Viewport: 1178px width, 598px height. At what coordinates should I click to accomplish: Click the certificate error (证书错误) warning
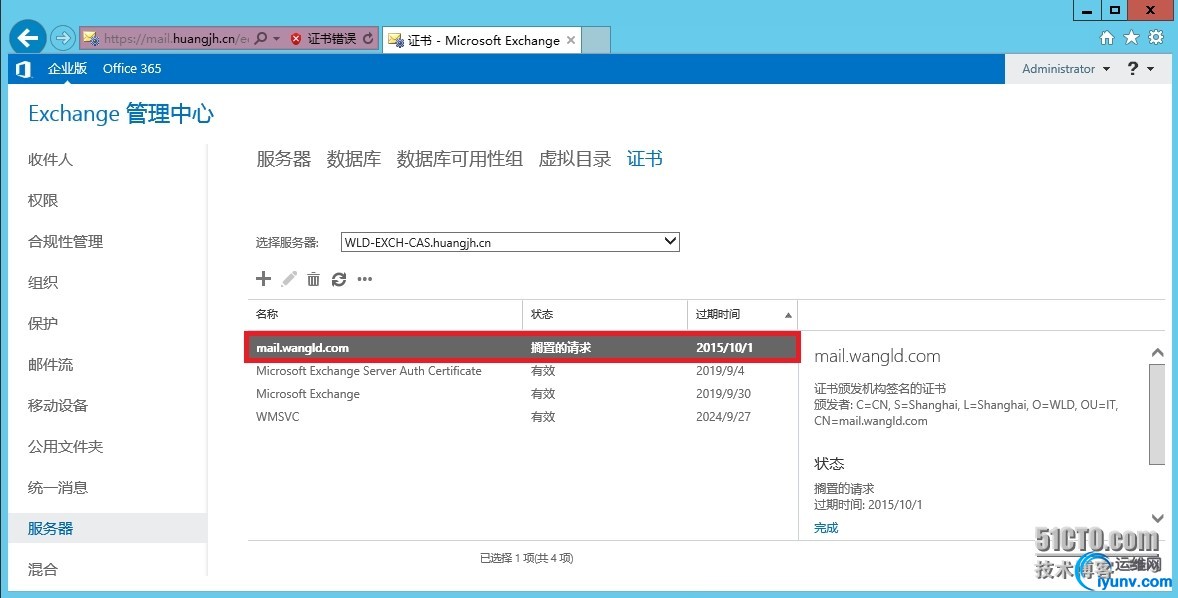click(323, 38)
